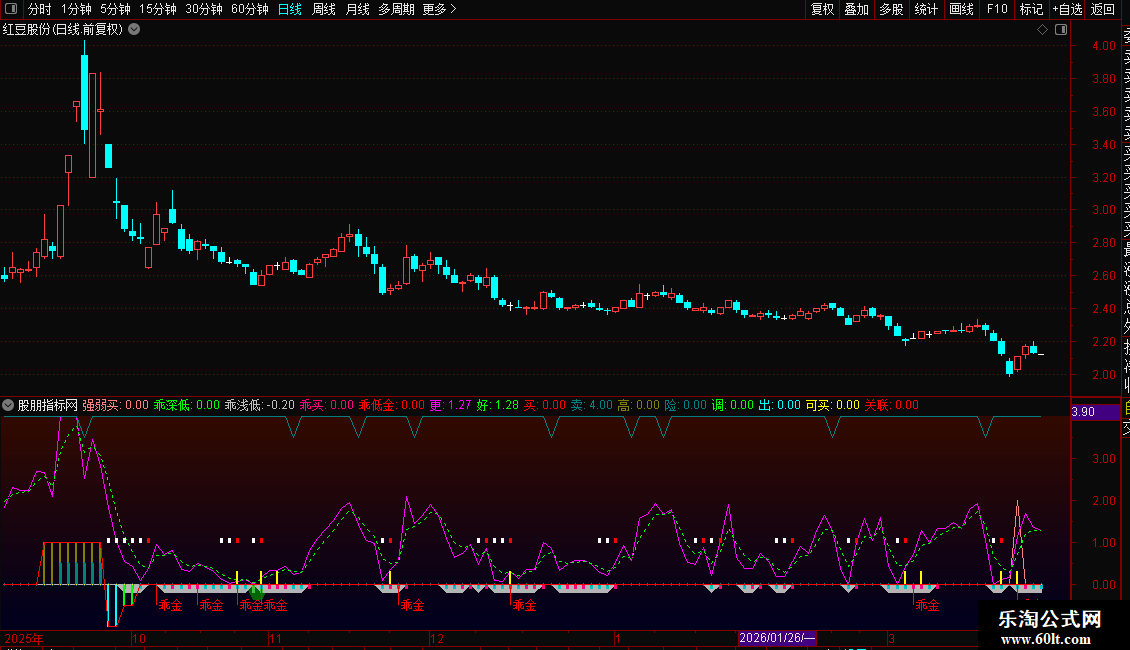Toggle the left sidebar panel icon
The width and height of the screenshot is (1130, 650).
(x=10, y=10)
